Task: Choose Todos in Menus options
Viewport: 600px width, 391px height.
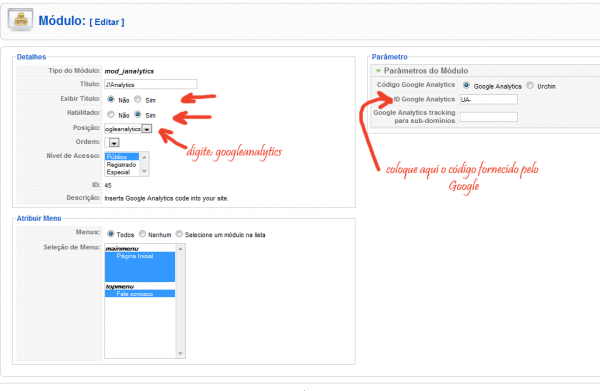Action: coord(111,234)
